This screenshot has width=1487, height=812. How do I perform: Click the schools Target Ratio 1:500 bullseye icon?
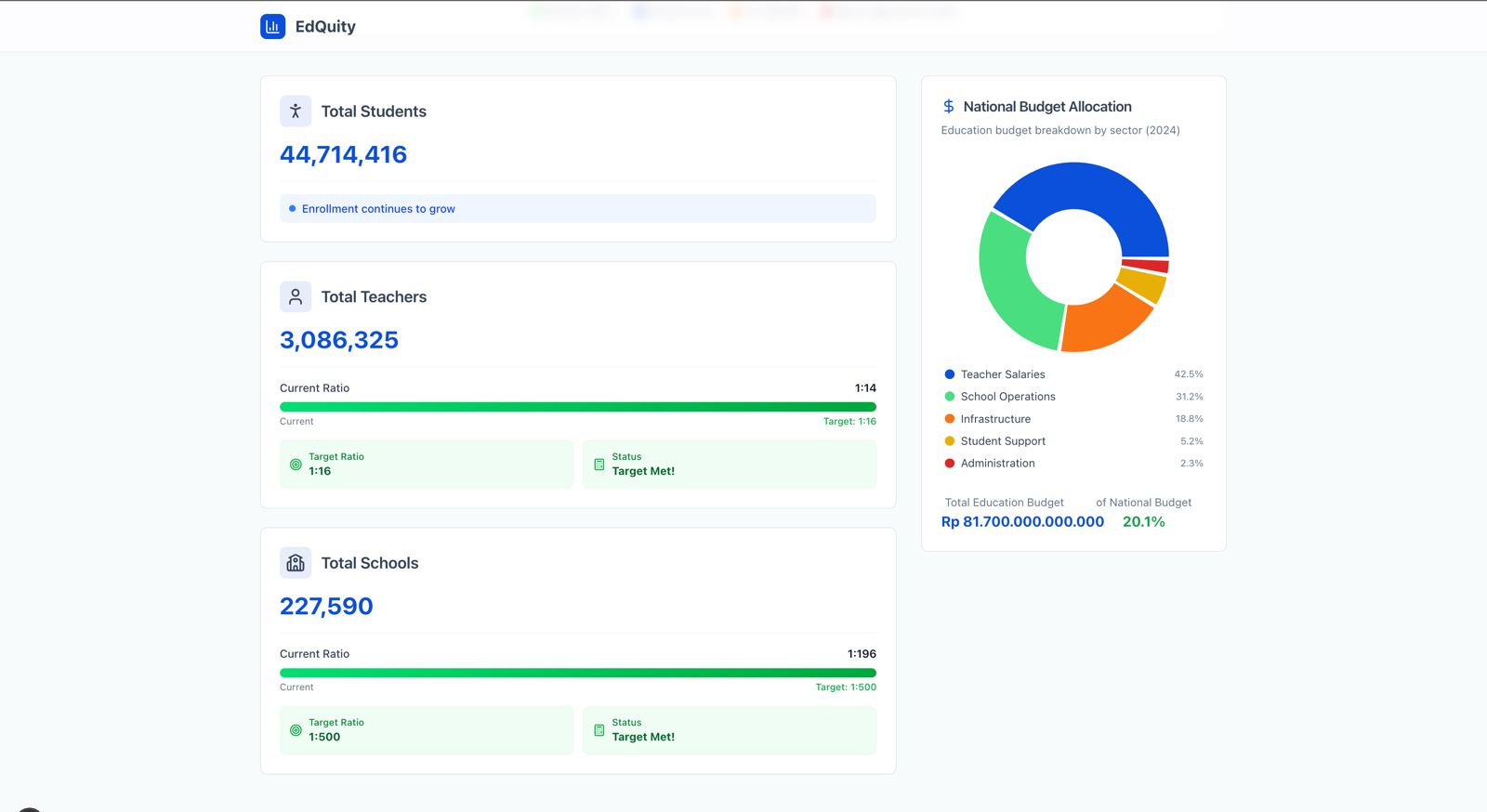point(296,730)
